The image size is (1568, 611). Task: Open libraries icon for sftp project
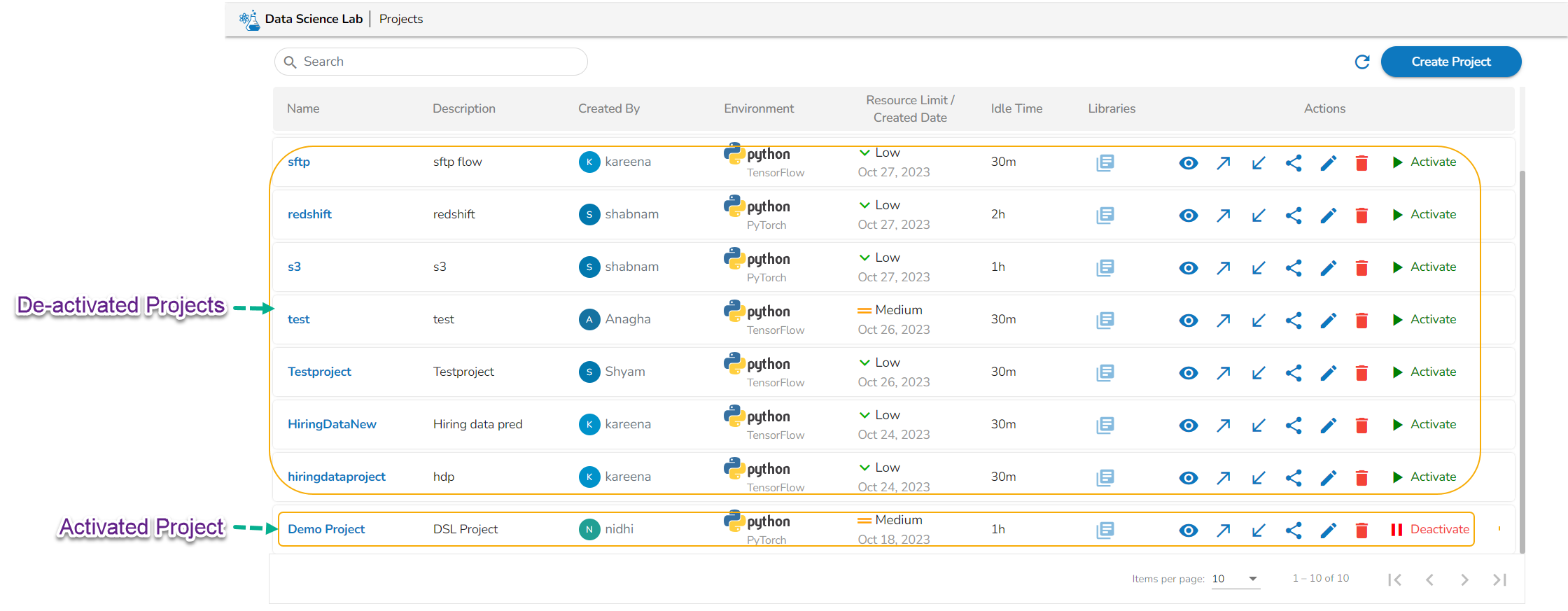pyautogui.click(x=1105, y=163)
